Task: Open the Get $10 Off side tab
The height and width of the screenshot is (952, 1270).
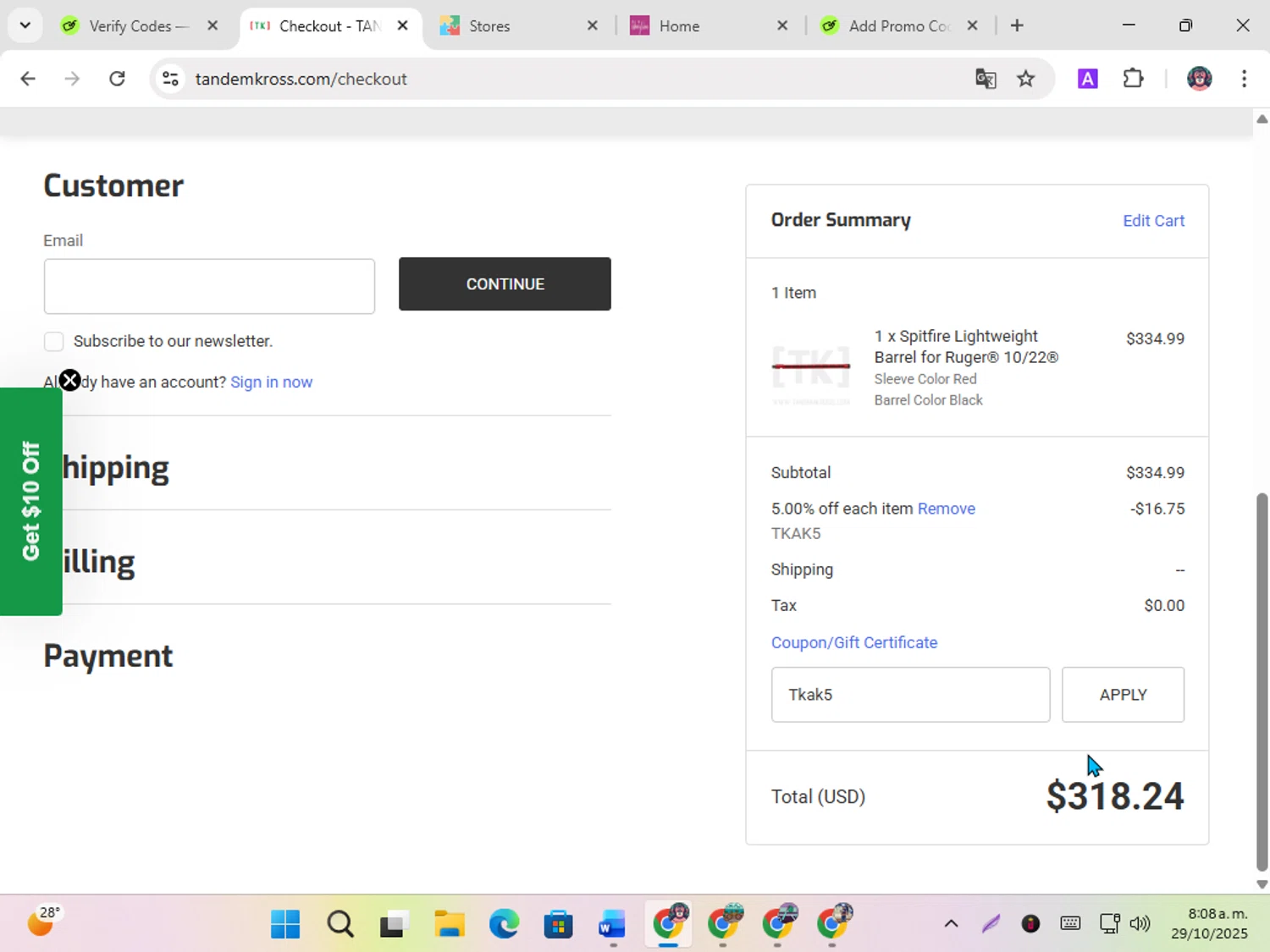Action: [30, 501]
